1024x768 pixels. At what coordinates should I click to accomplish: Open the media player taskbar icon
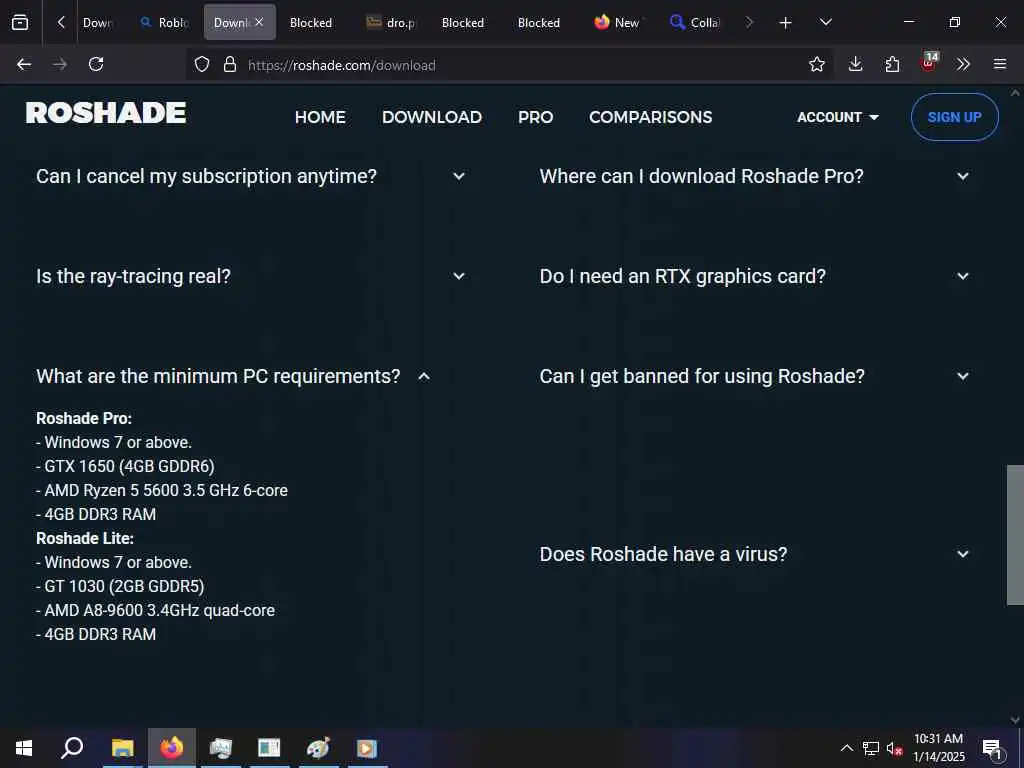point(366,748)
